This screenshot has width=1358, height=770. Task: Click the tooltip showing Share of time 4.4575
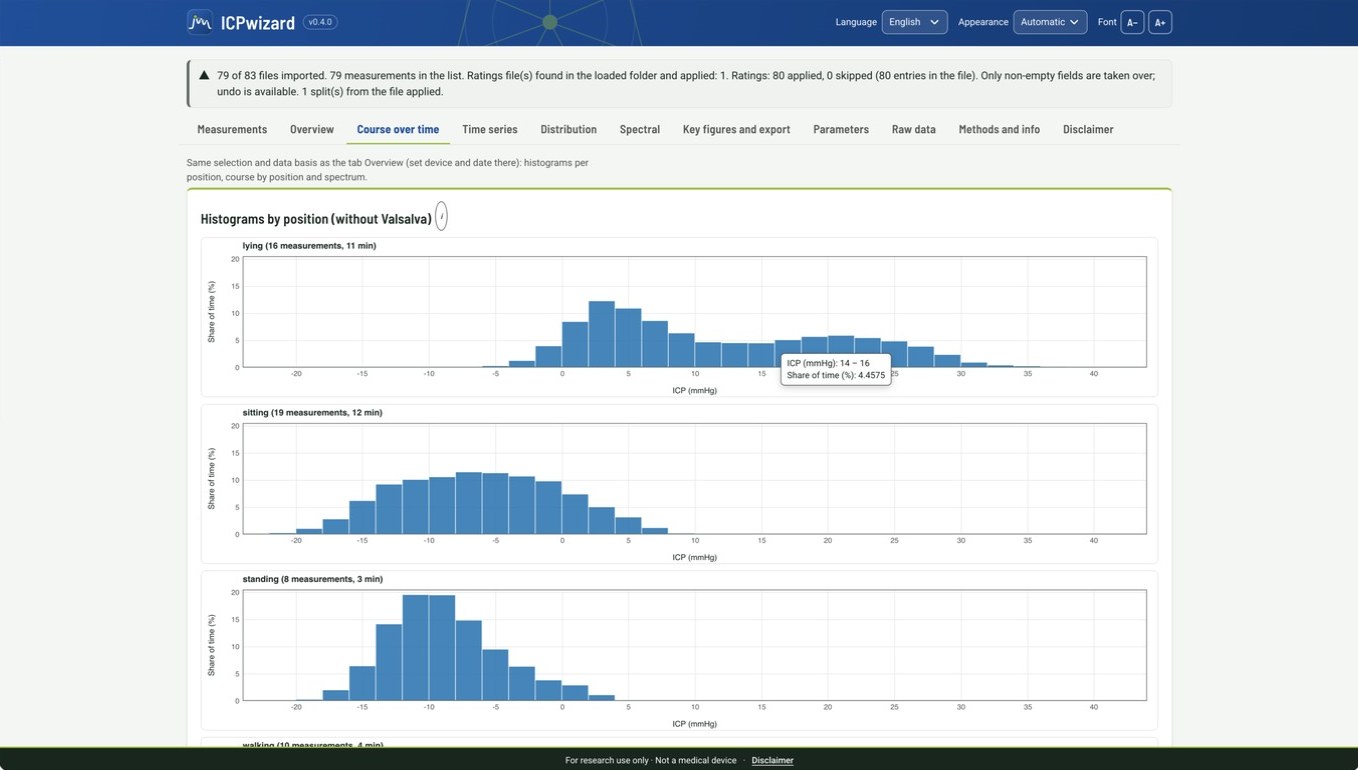(836, 369)
